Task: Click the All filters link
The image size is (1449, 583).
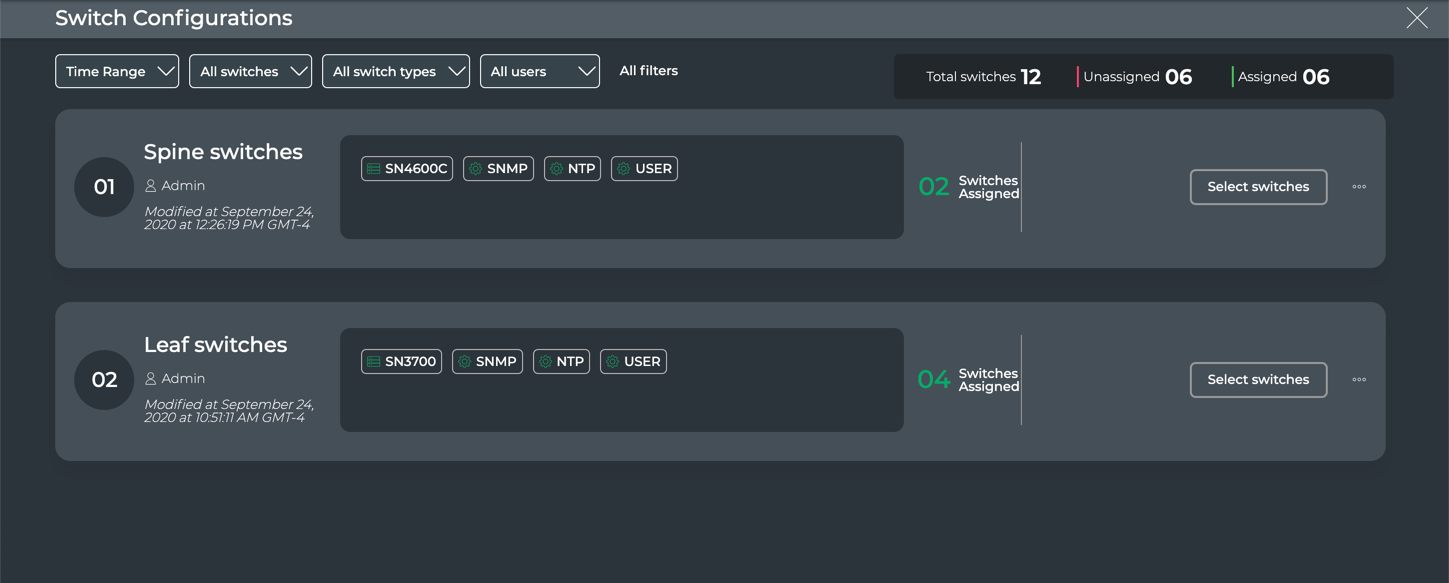Action: tap(648, 71)
